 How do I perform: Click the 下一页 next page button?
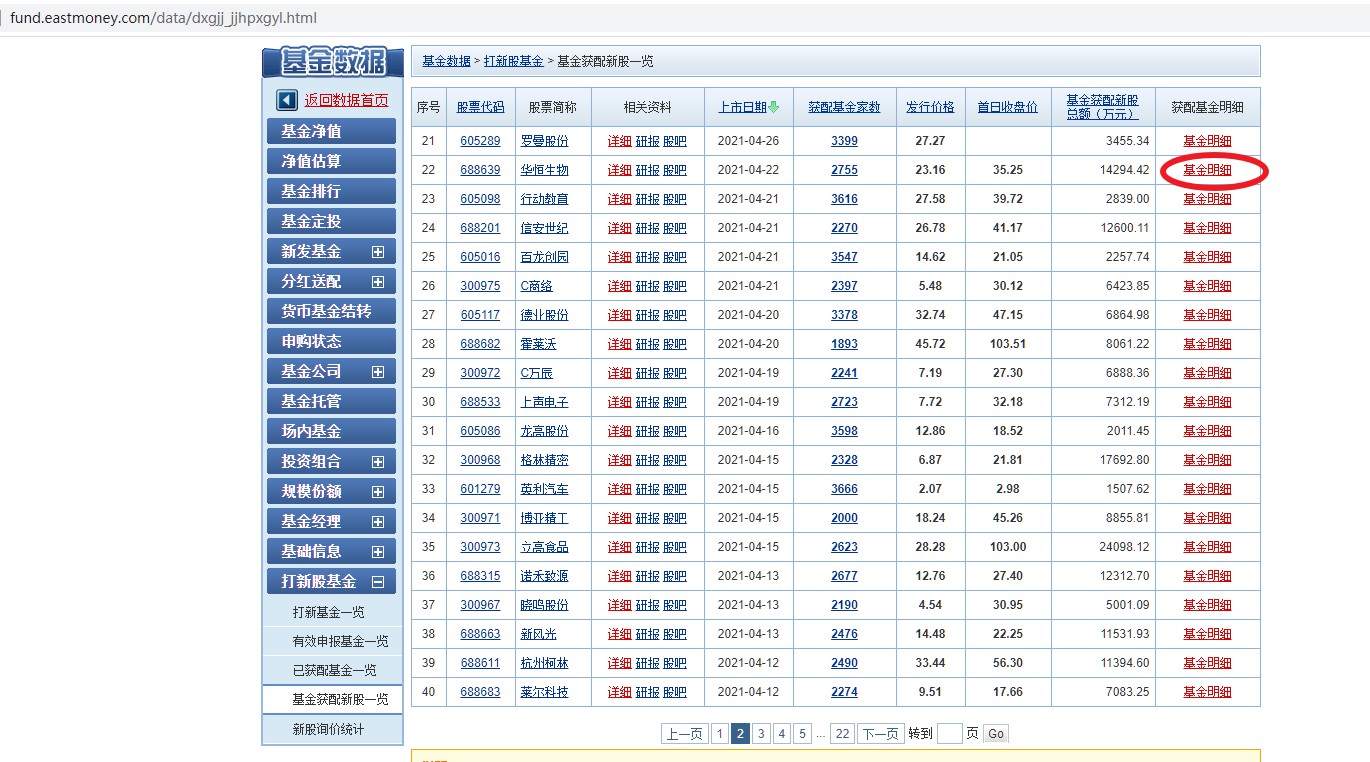click(880, 734)
